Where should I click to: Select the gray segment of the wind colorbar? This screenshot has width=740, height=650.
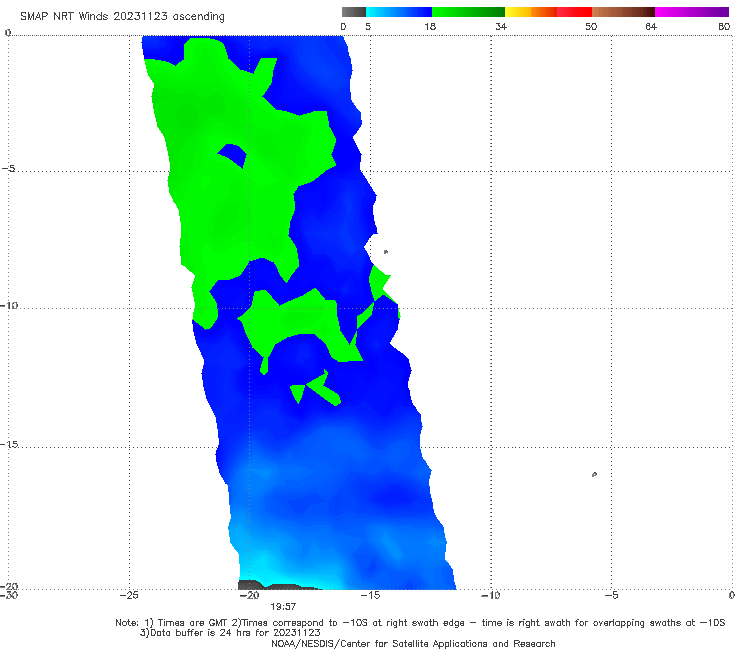pos(354,12)
